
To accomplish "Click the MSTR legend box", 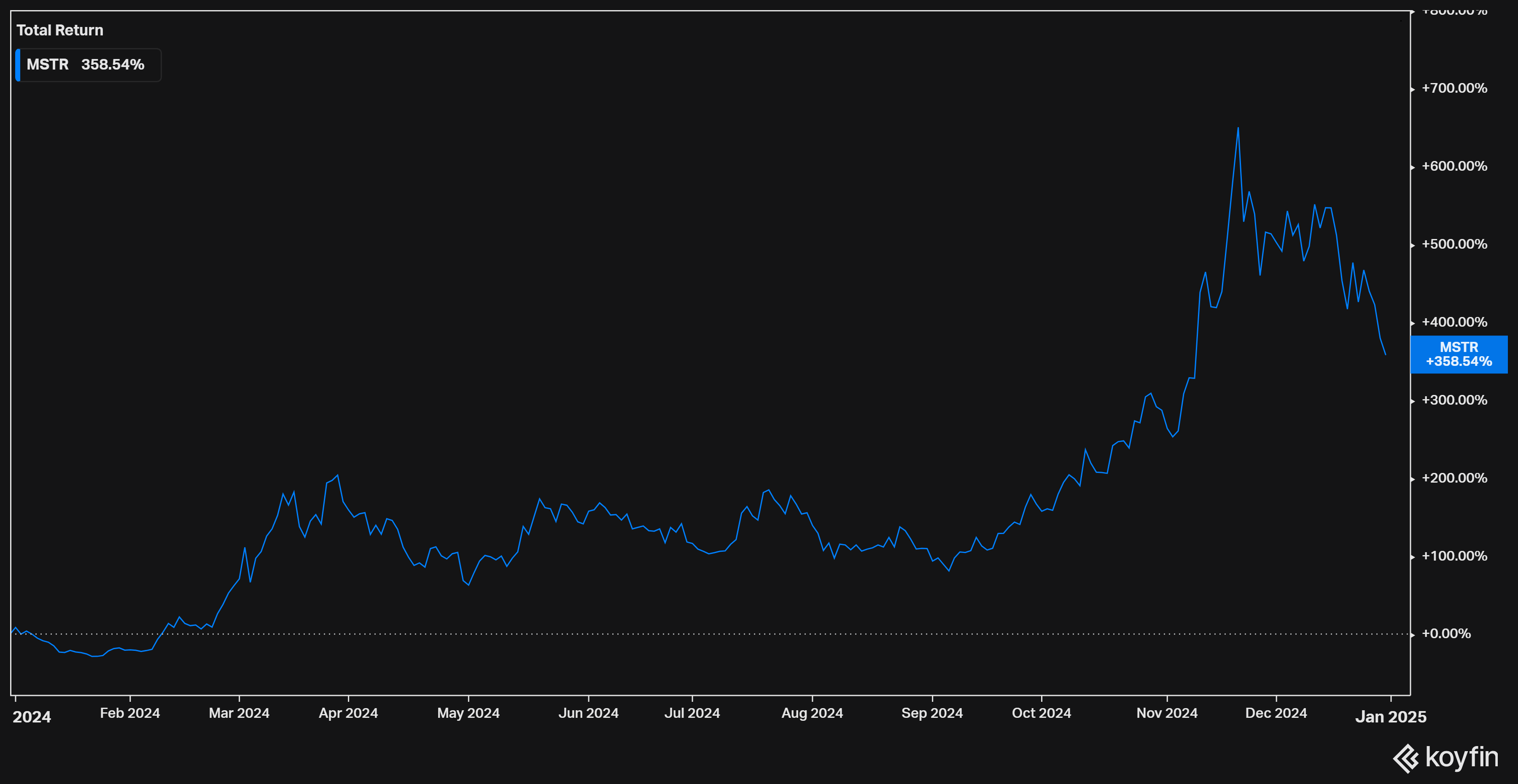I will point(89,65).
